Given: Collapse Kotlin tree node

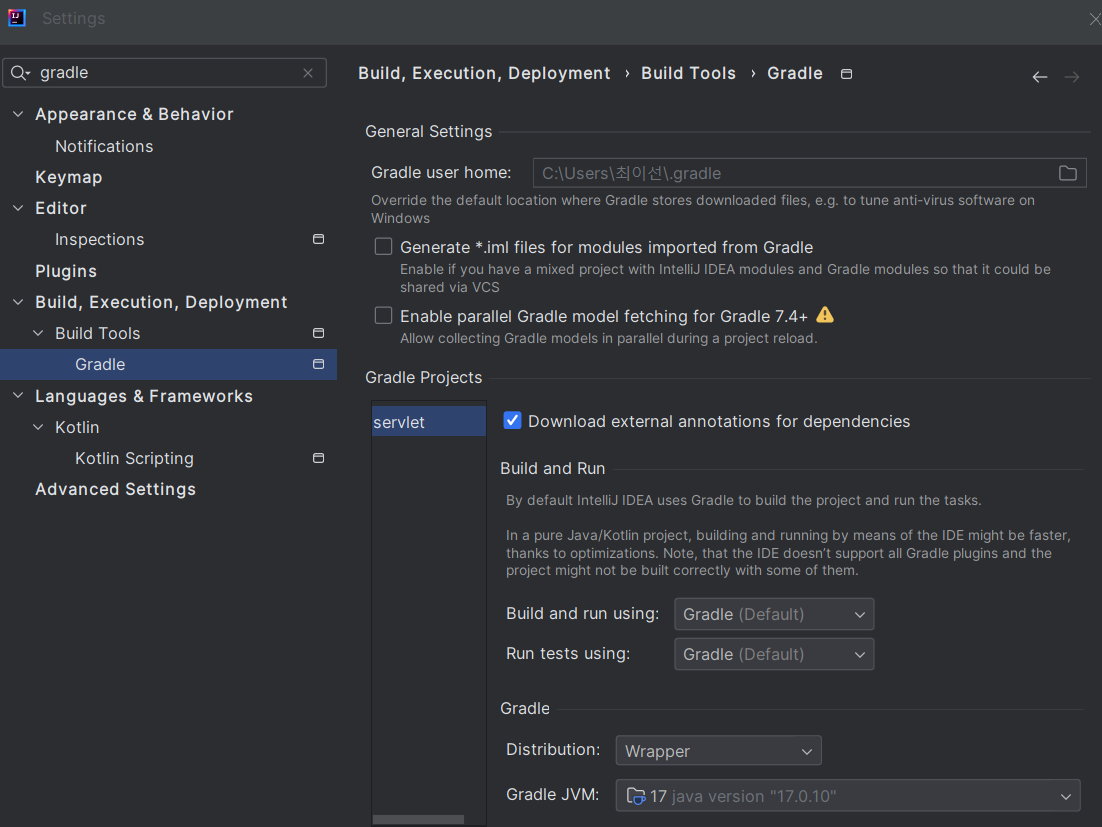Looking at the screenshot, I should click(39, 427).
